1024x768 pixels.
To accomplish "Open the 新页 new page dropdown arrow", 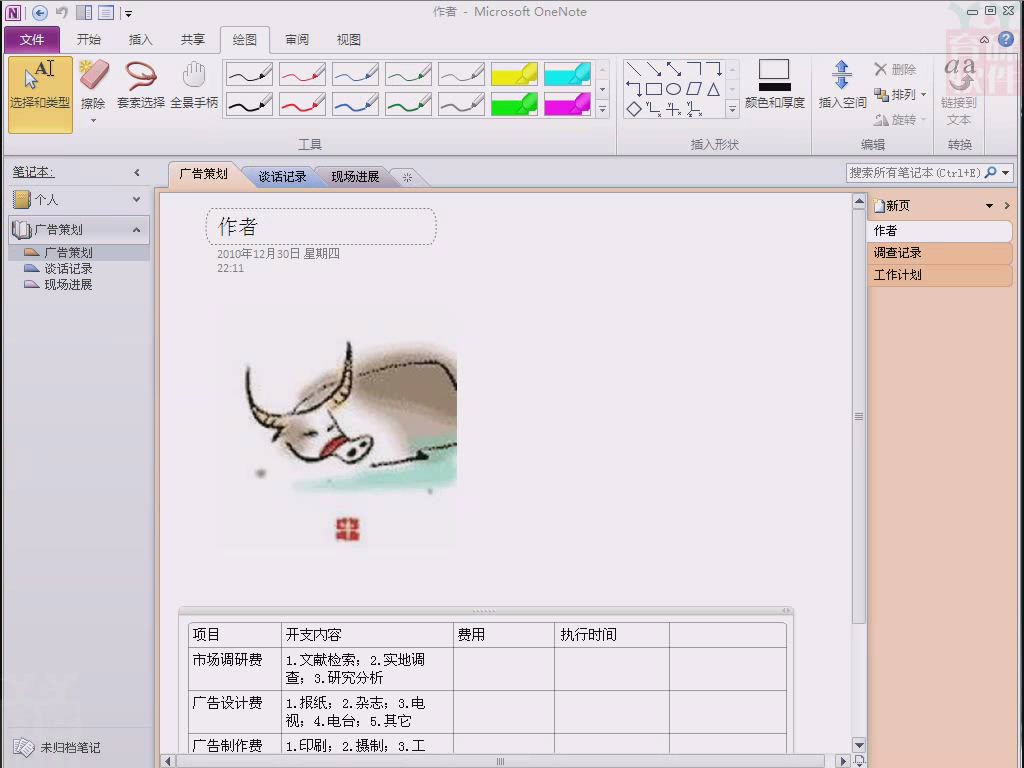I will tap(989, 206).
